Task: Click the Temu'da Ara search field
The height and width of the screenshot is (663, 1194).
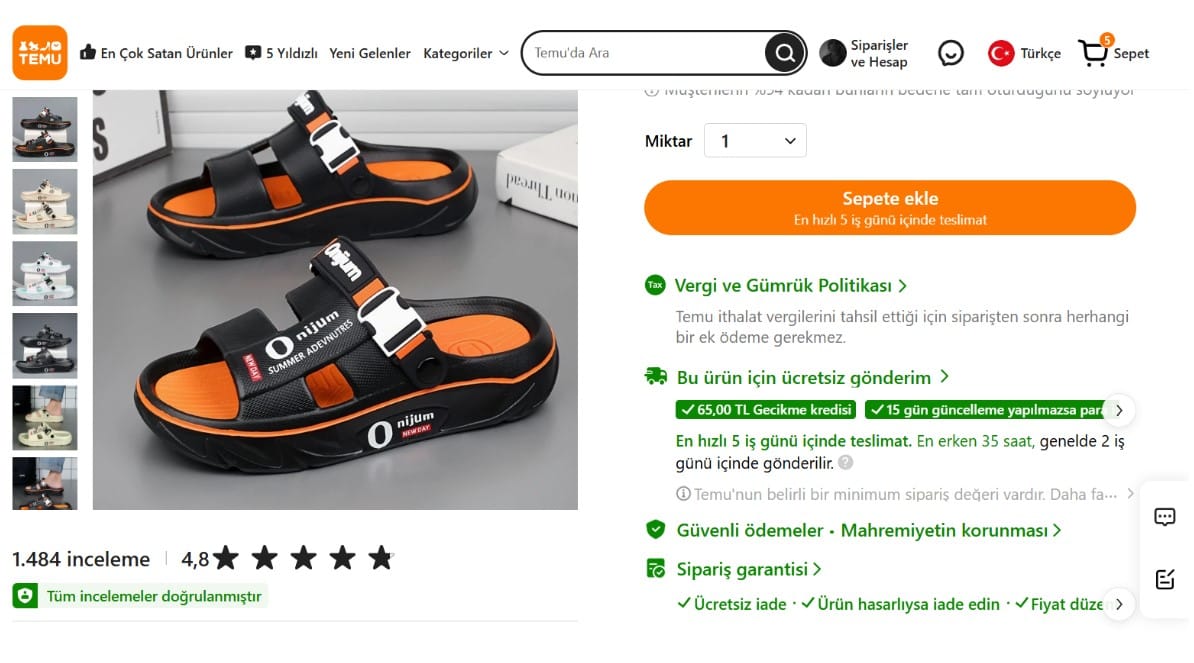Action: pos(645,53)
